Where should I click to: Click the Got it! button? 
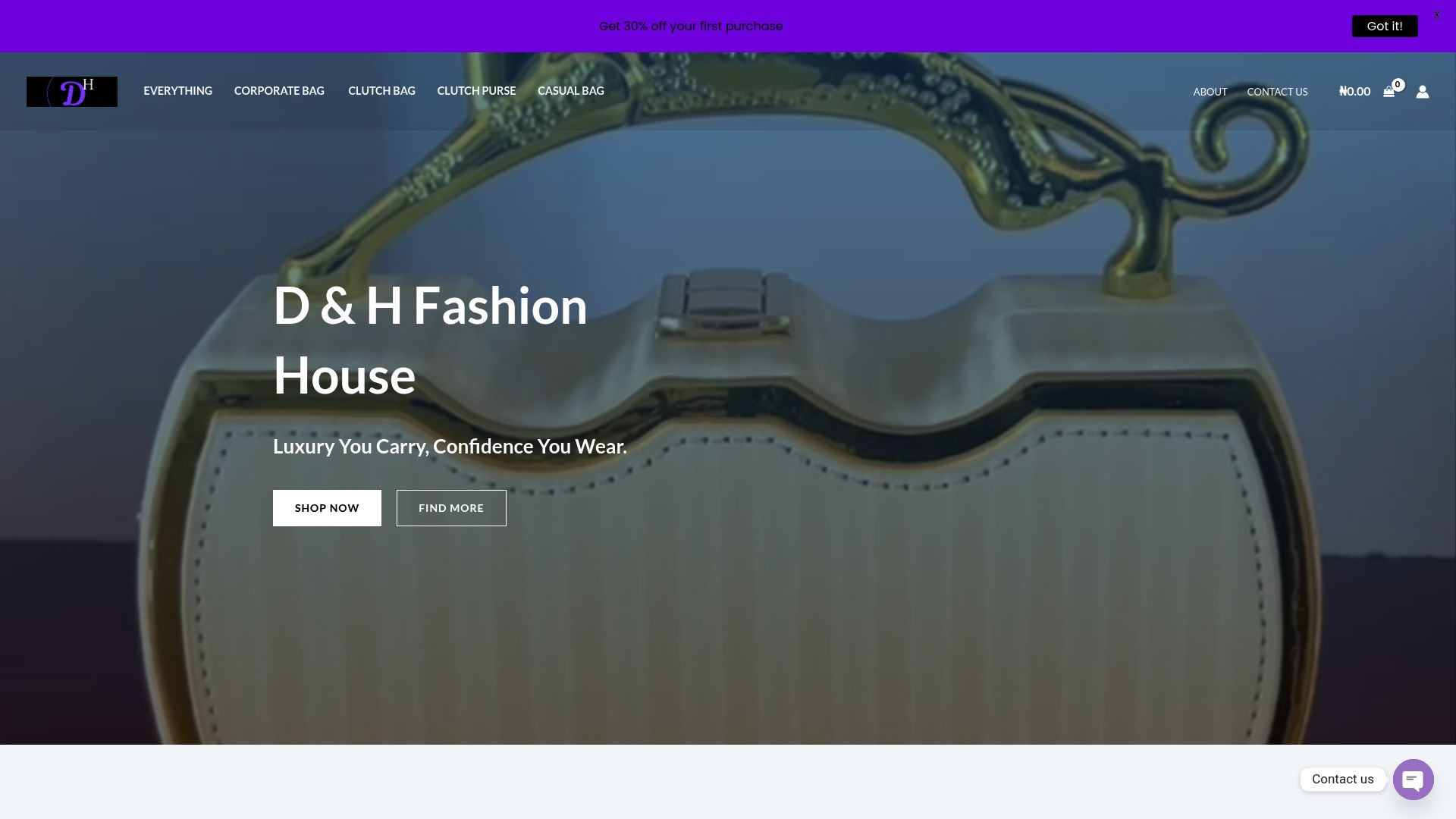tap(1385, 26)
